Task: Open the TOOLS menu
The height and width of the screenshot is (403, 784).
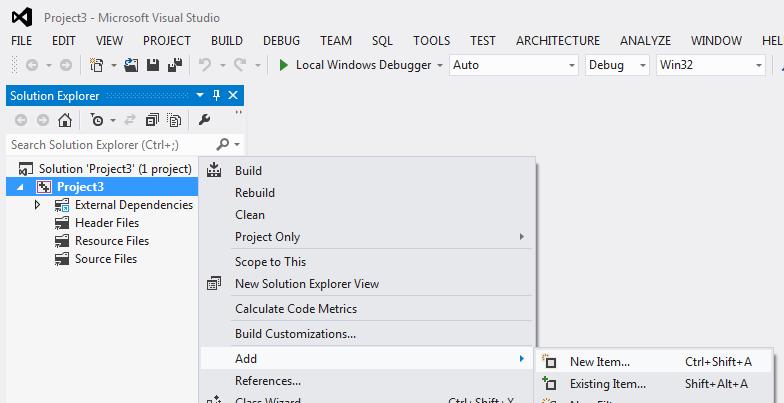Action: click(432, 40)
